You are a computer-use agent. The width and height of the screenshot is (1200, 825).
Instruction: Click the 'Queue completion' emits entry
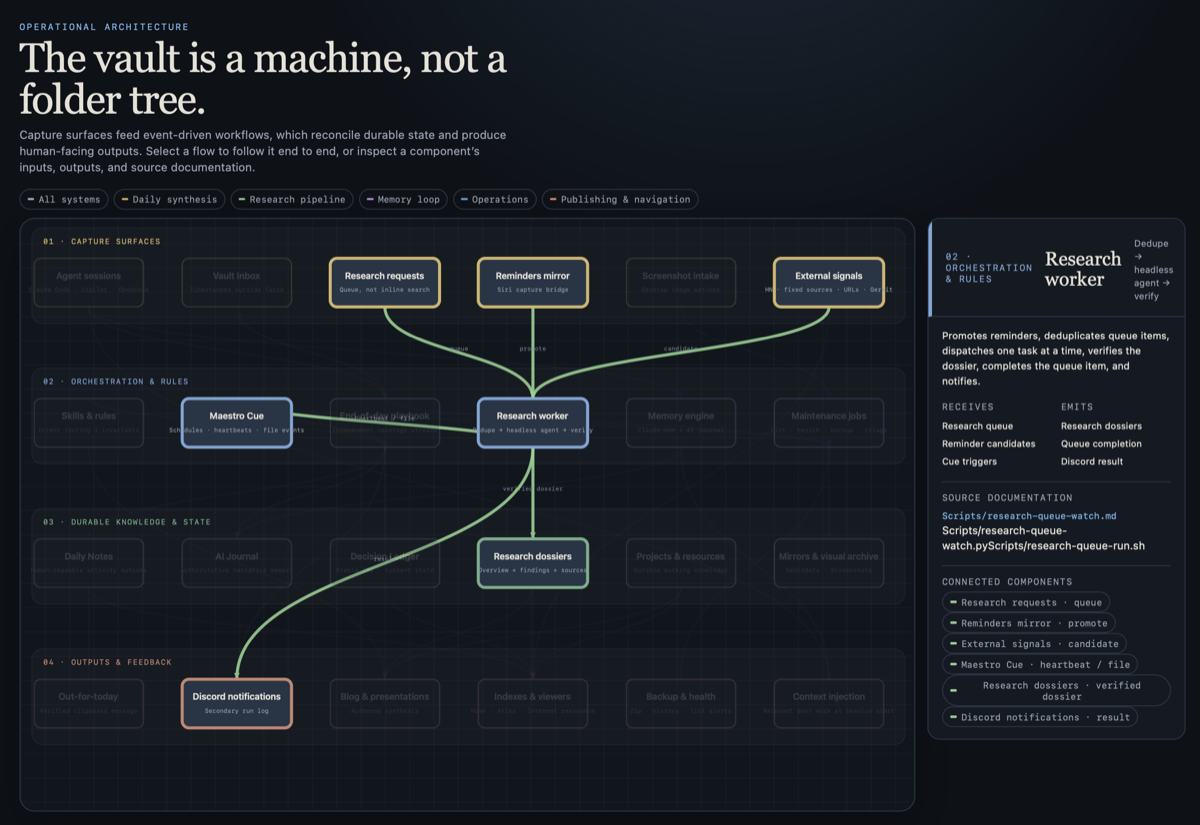click(1101, 444)
